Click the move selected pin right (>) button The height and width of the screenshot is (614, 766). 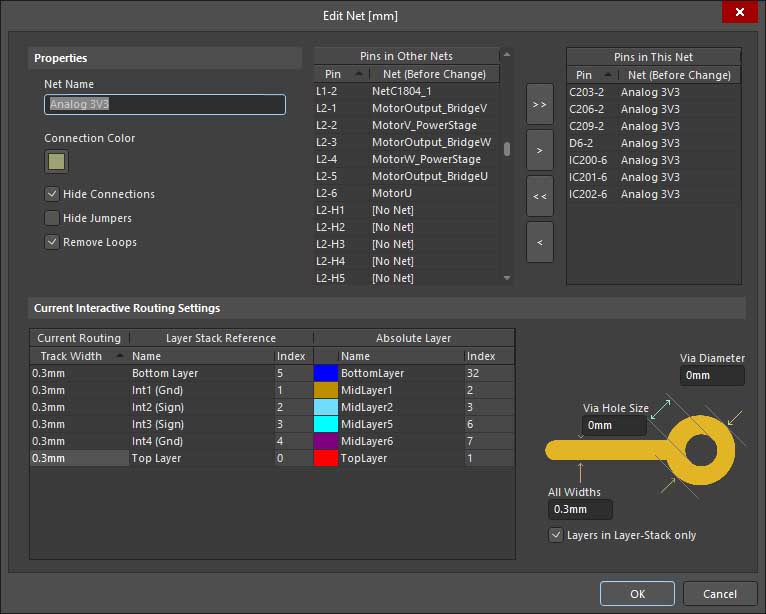point(539,150)
